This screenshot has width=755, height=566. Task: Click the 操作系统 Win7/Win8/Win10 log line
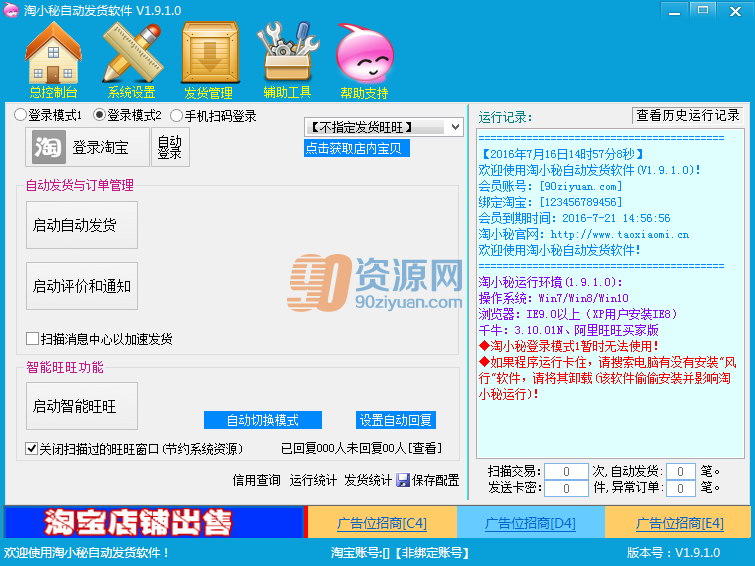tap(553, 298)
